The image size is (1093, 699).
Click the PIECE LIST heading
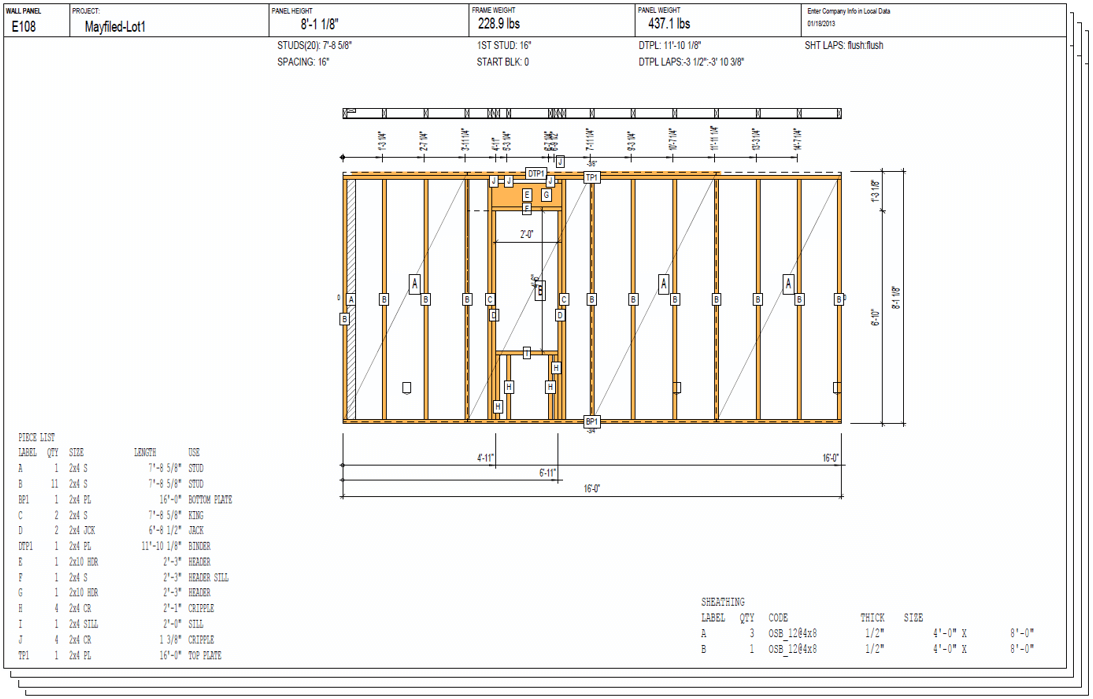pos(37,437)
